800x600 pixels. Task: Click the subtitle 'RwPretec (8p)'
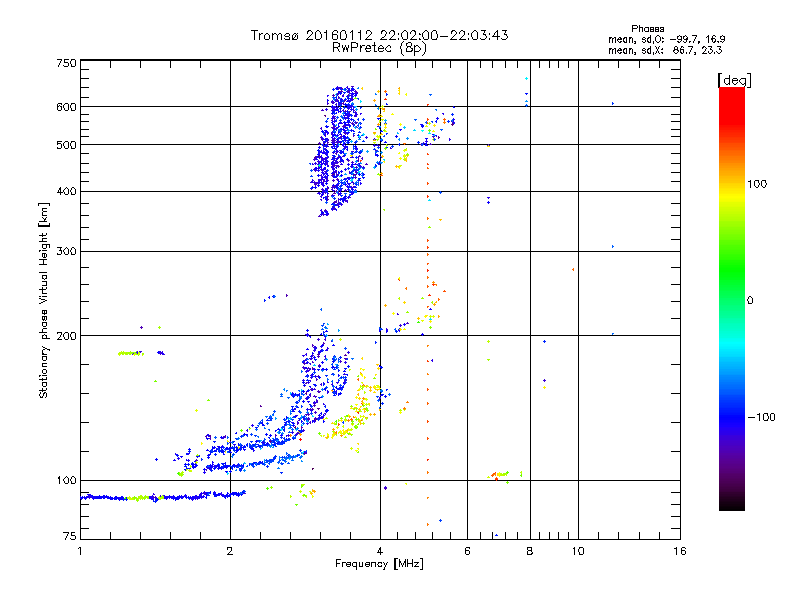(x=379, y=48)
